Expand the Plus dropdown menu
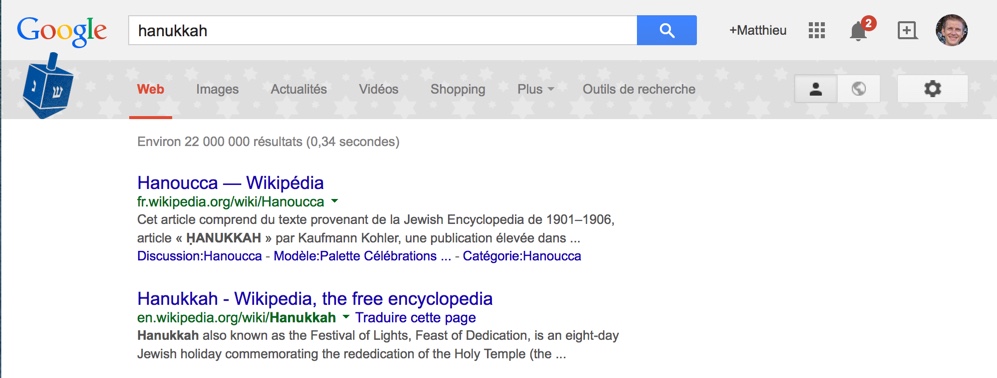Viewport: 997px width, 378px height. [535, 90]
